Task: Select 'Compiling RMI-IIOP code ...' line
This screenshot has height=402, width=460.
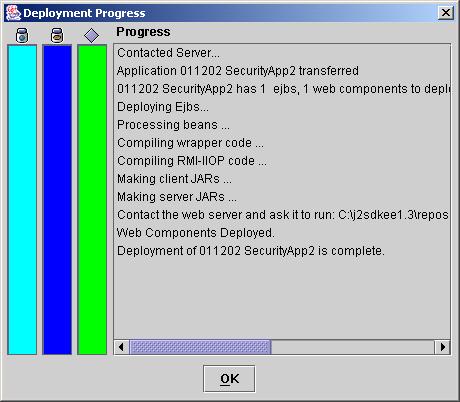Action: (192, 161)
